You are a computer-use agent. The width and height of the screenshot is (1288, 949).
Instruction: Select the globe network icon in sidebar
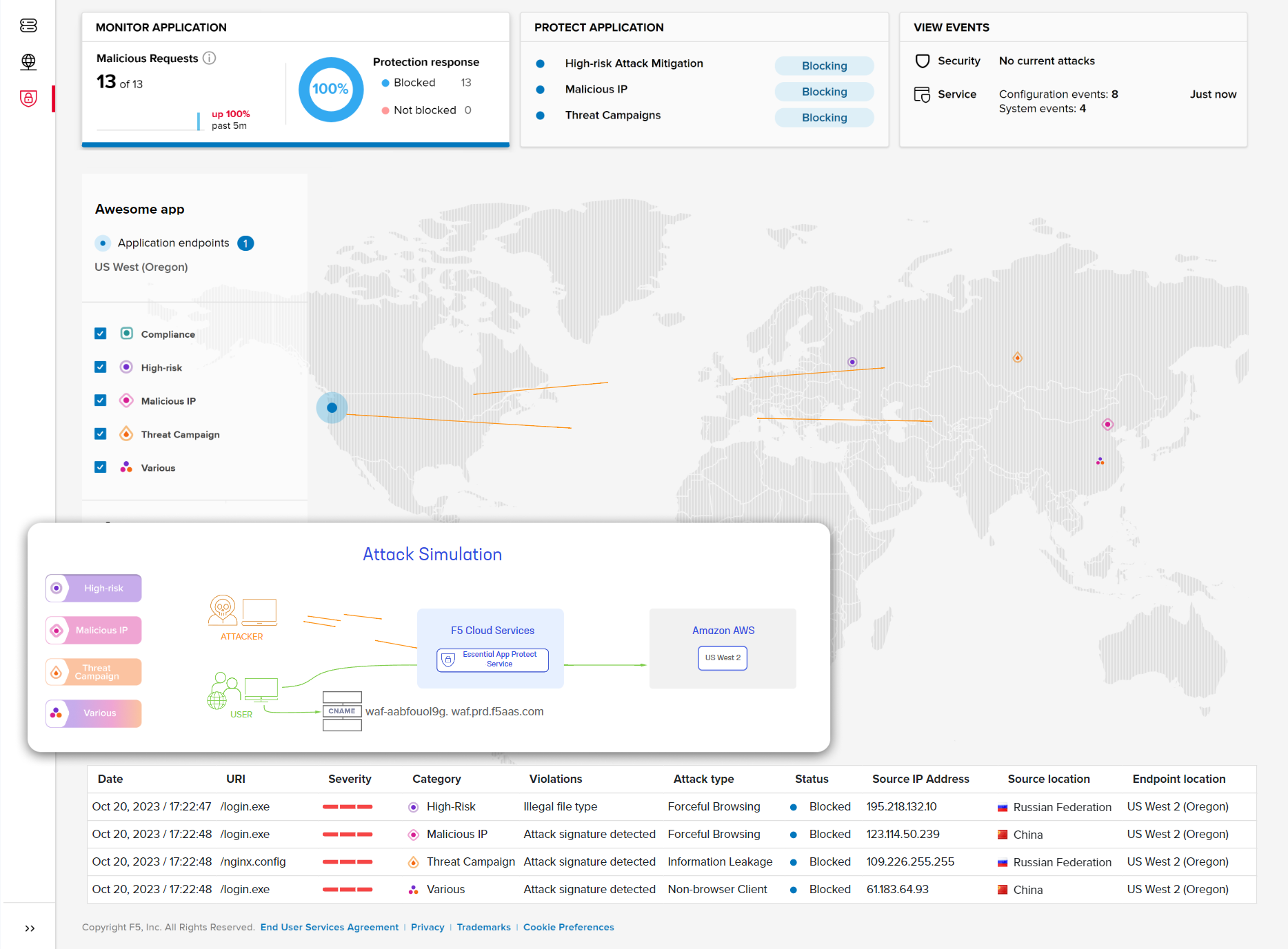pos(28,61)
